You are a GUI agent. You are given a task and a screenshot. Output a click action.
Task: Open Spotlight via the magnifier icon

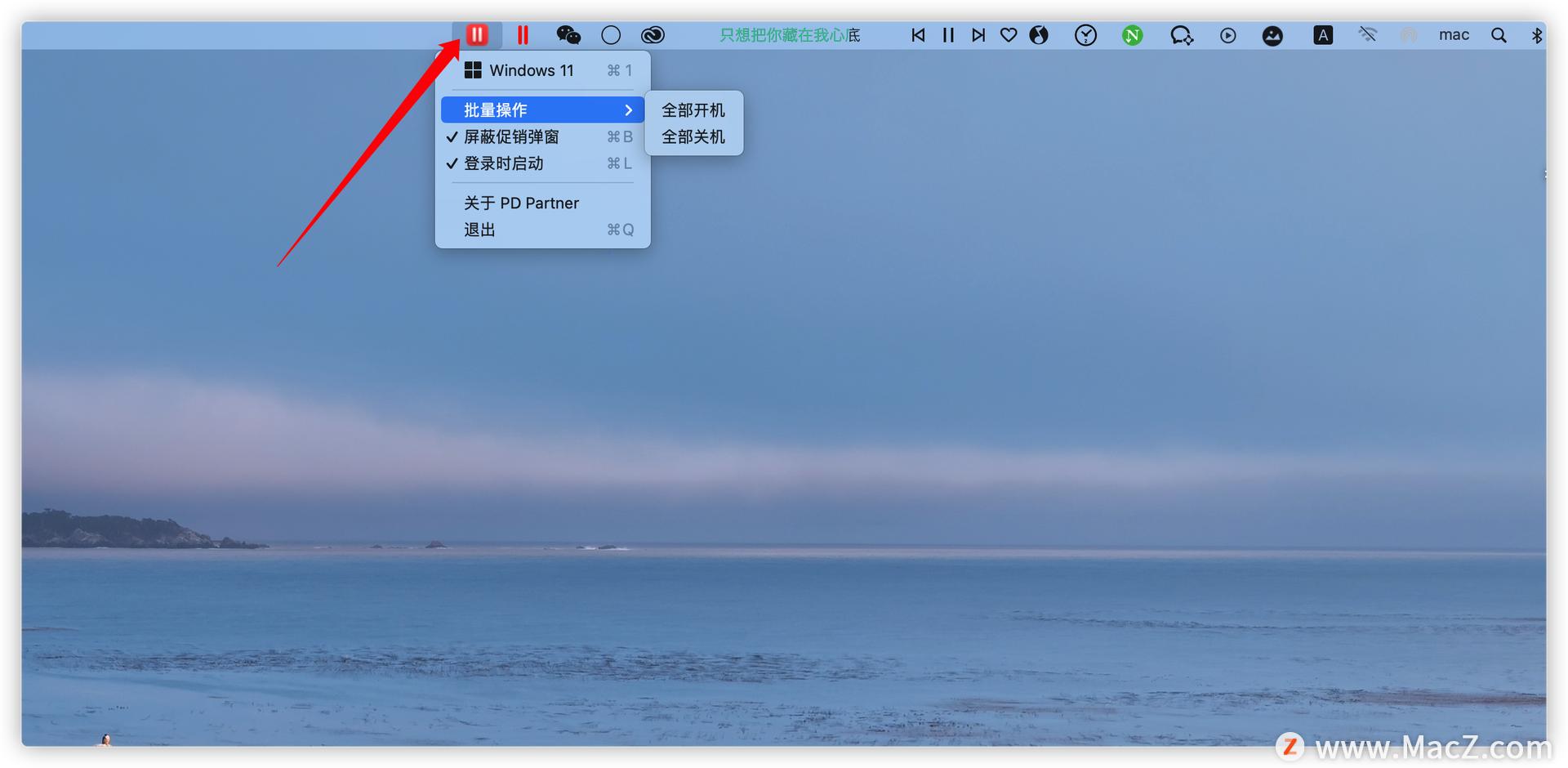coord(1499,34)
